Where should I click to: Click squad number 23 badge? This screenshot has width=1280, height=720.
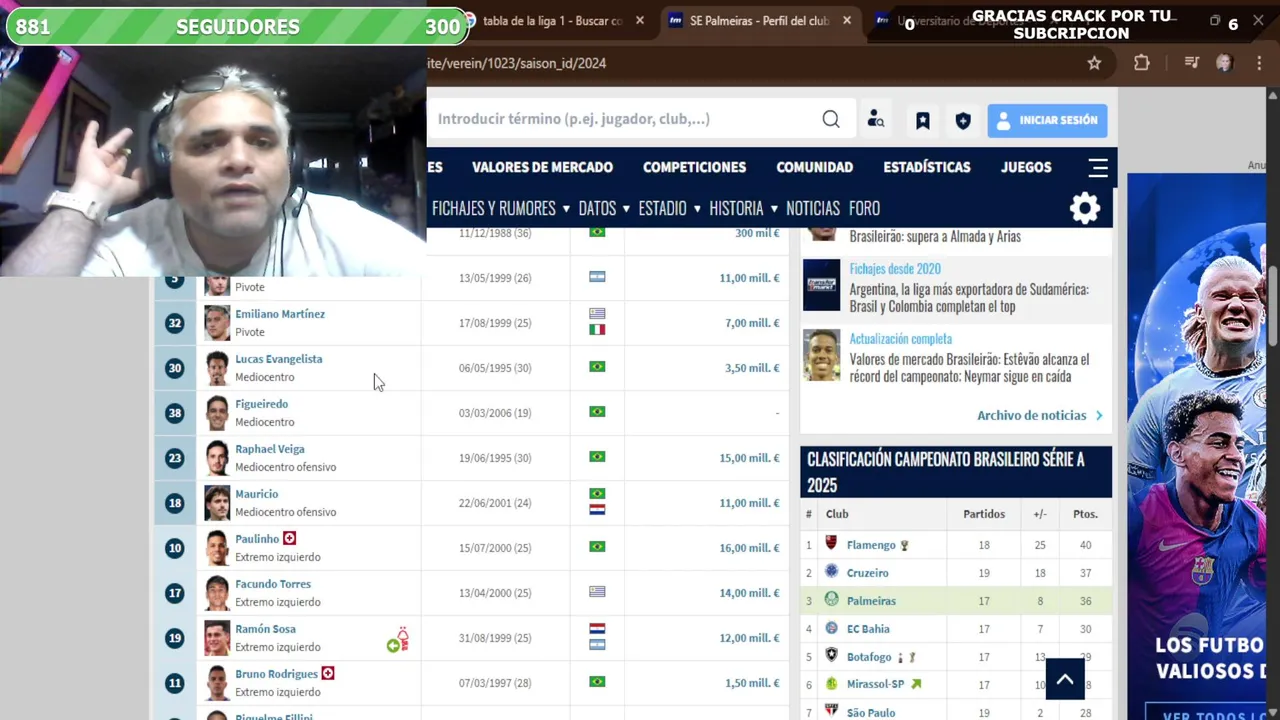pyautogui.click(x=175, y=458)
